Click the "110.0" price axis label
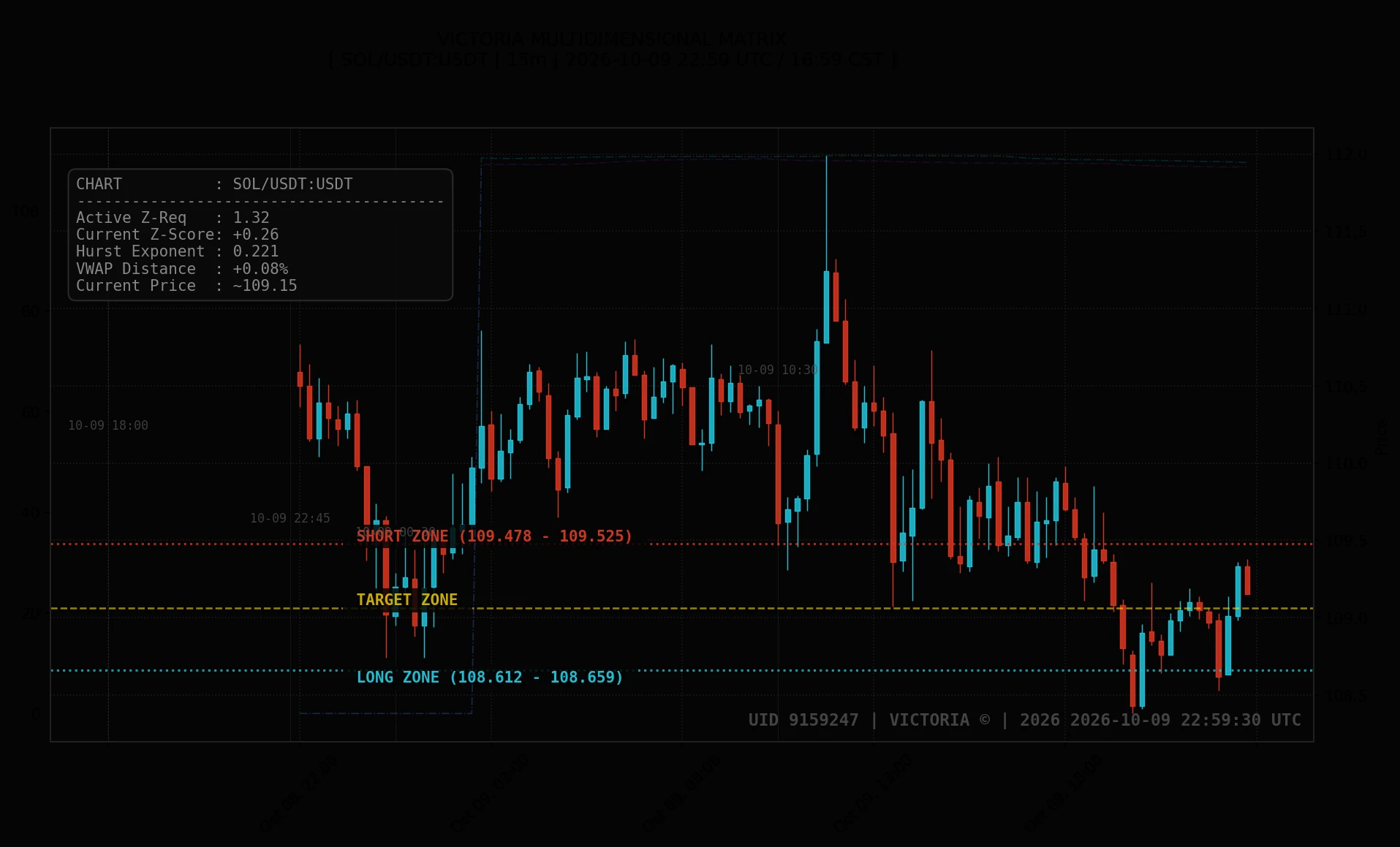The width and height of the screenshot is (1400, 847). pyautogui.click(x=1347, y=464)
